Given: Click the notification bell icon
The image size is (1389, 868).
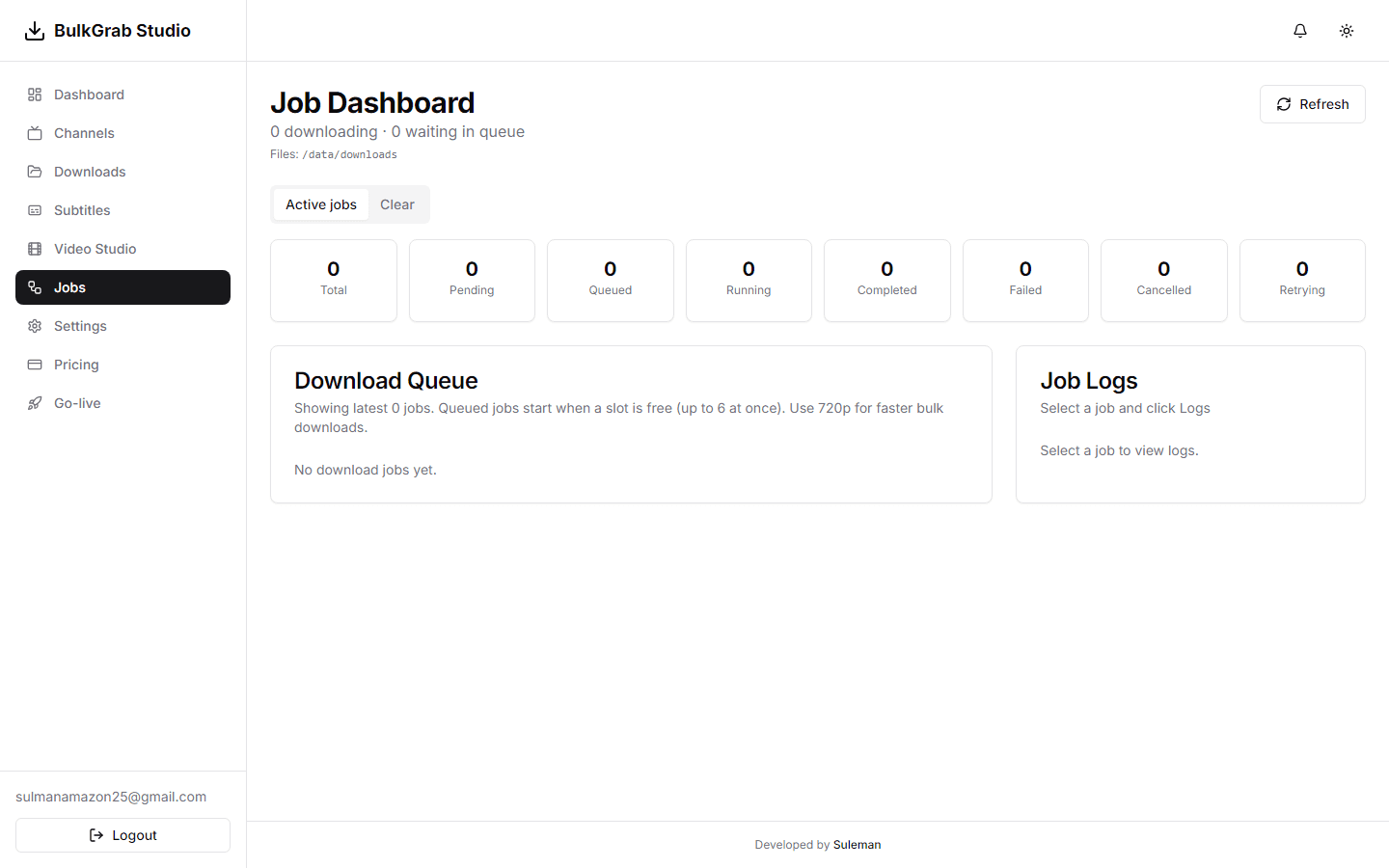Looking at the screenshot, I should click(x=1300, y=31).
